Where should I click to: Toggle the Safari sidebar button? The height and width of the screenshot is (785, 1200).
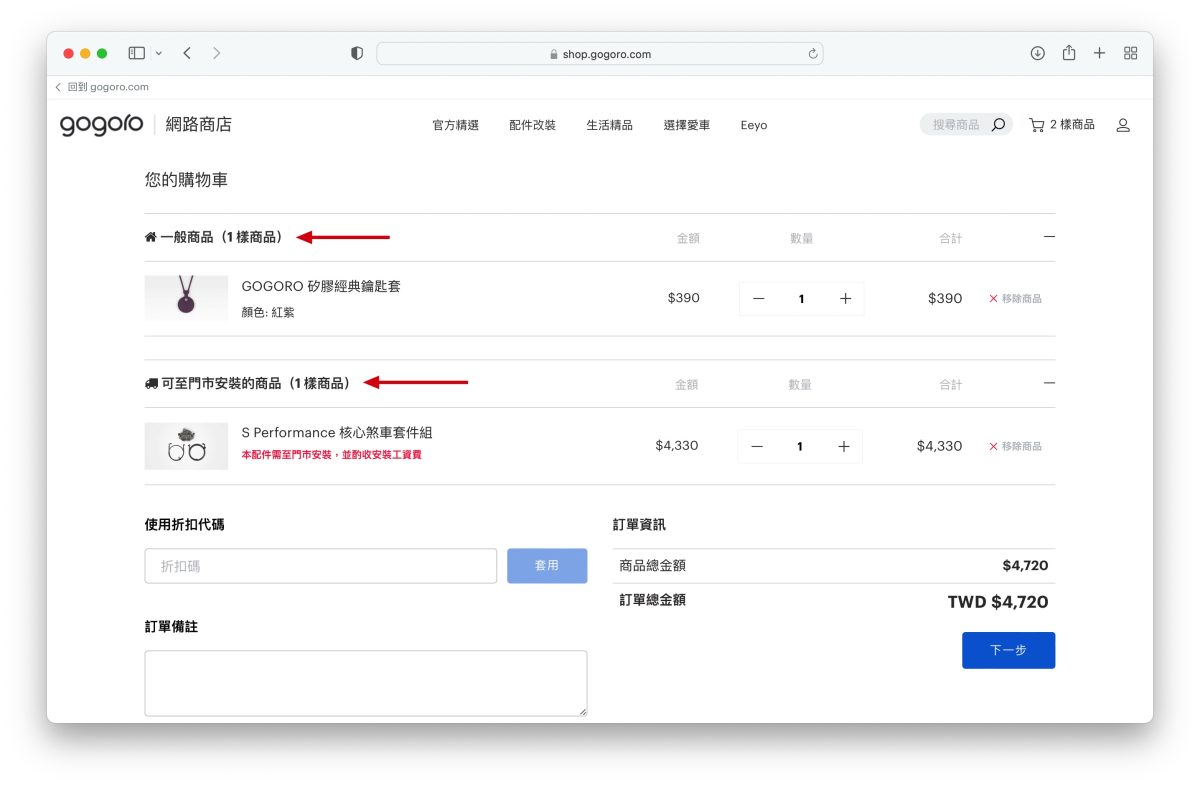[137, 53]
